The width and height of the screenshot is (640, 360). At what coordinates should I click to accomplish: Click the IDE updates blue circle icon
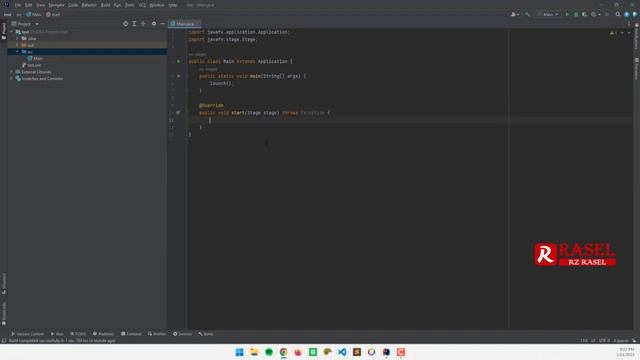click(x=627, y=14)
